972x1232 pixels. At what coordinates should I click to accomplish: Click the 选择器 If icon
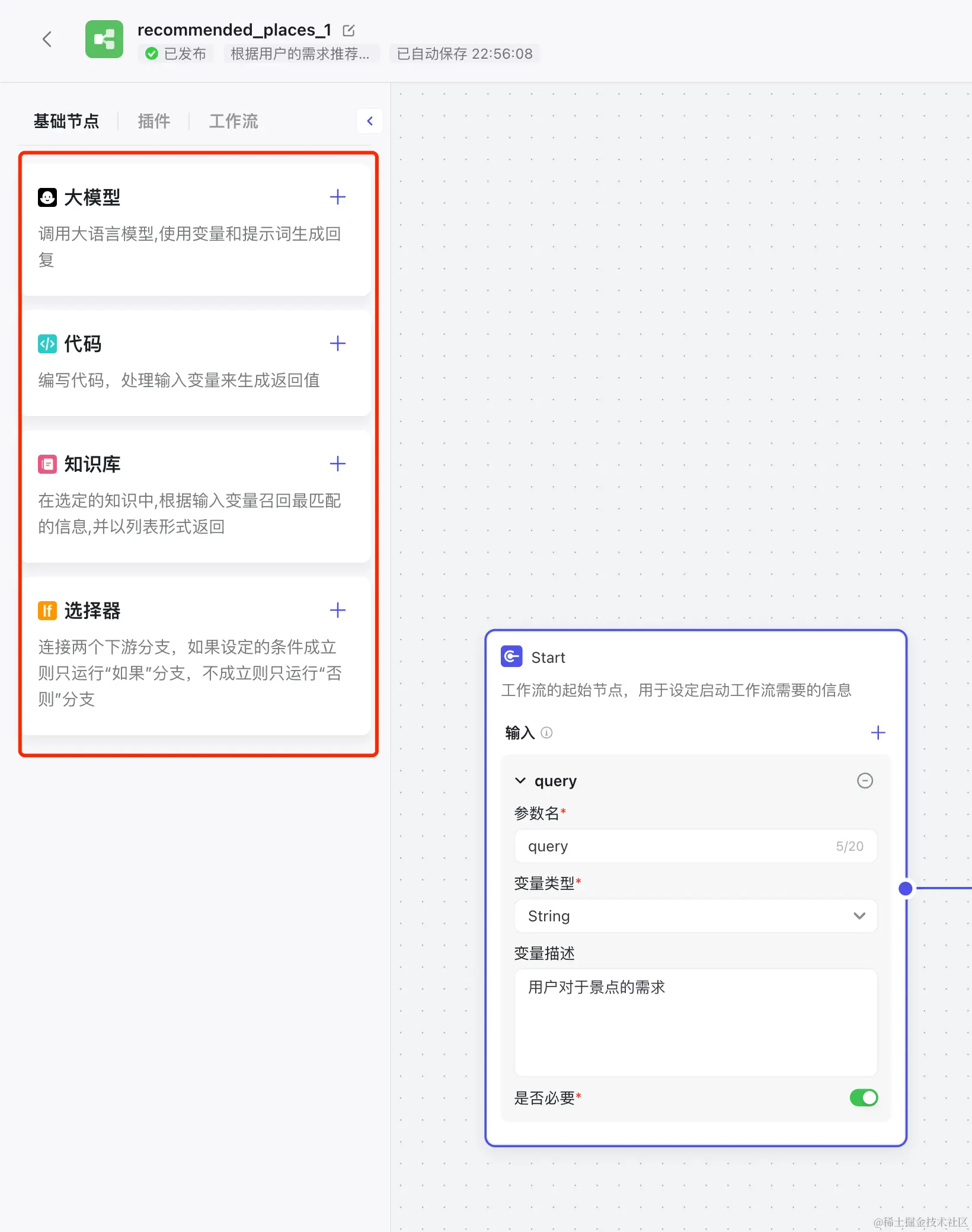point(47,610)
